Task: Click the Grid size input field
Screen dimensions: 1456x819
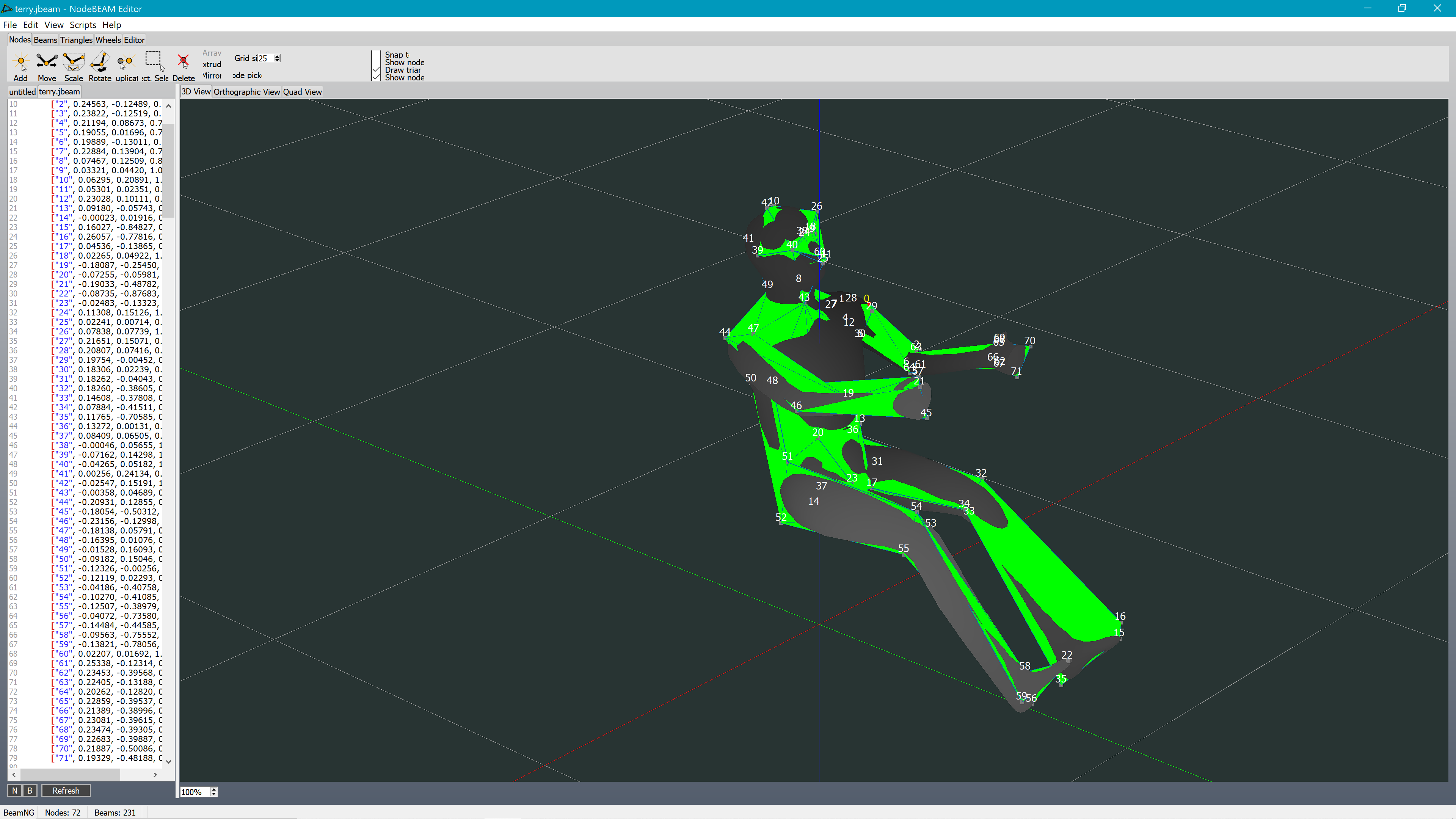Action: pyautogui.click(x=266, y=58)
